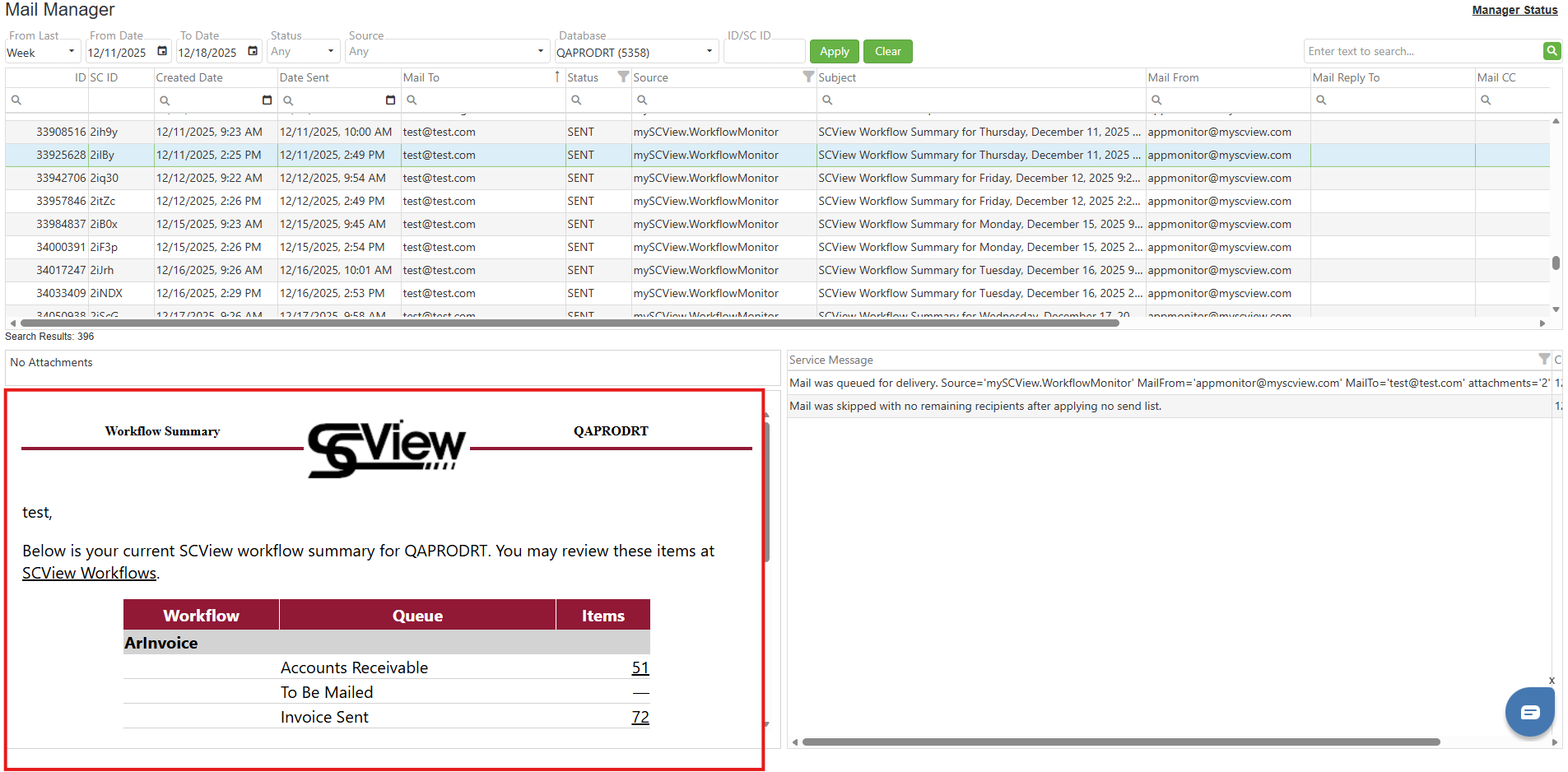
Task: Click grid scroll right arrow
Action: [x=1542, y=323]
